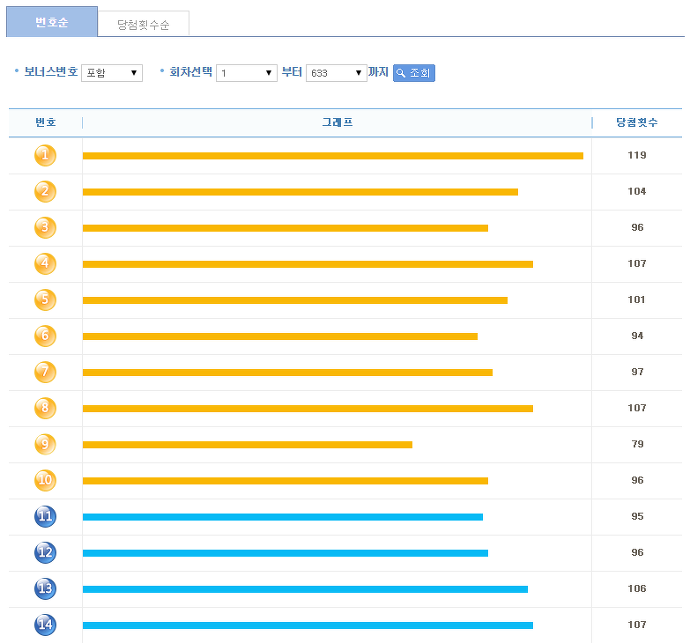
Task: Click the 번호 column header
Action: [x=46, y=122]
